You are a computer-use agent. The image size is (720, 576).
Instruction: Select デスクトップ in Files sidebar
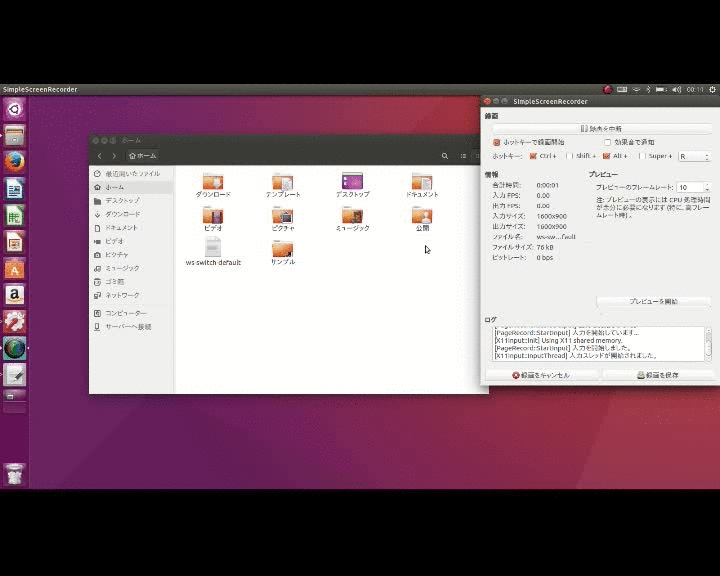pos(131,201)
